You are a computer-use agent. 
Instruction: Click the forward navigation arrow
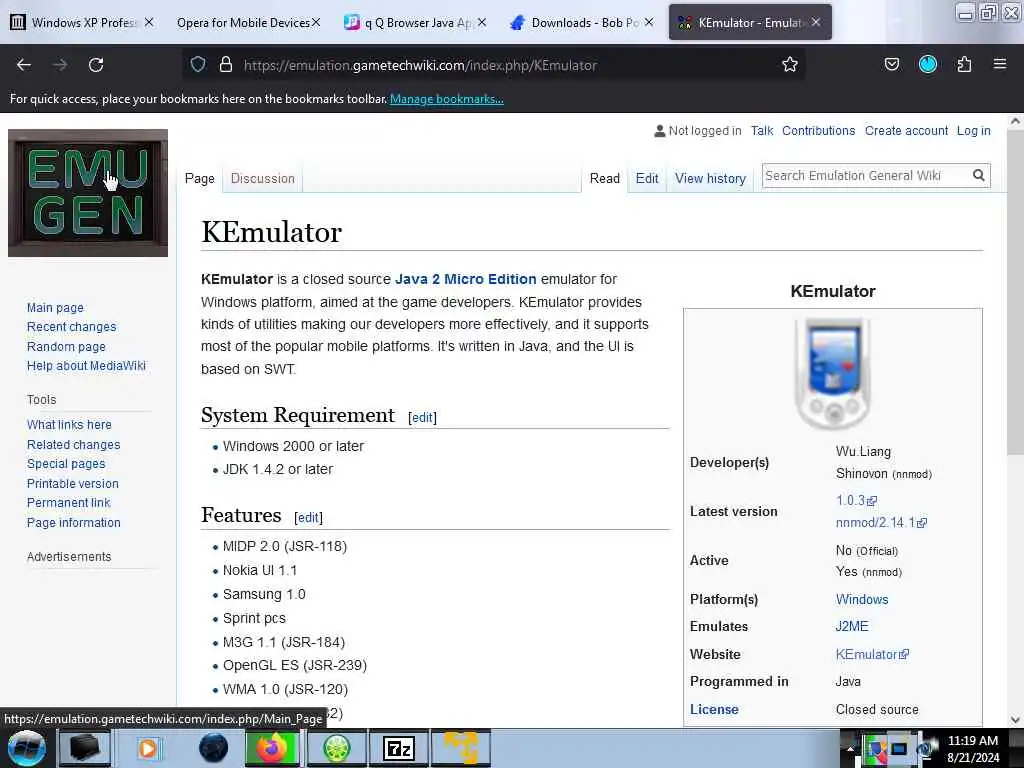tap(60, 65)
